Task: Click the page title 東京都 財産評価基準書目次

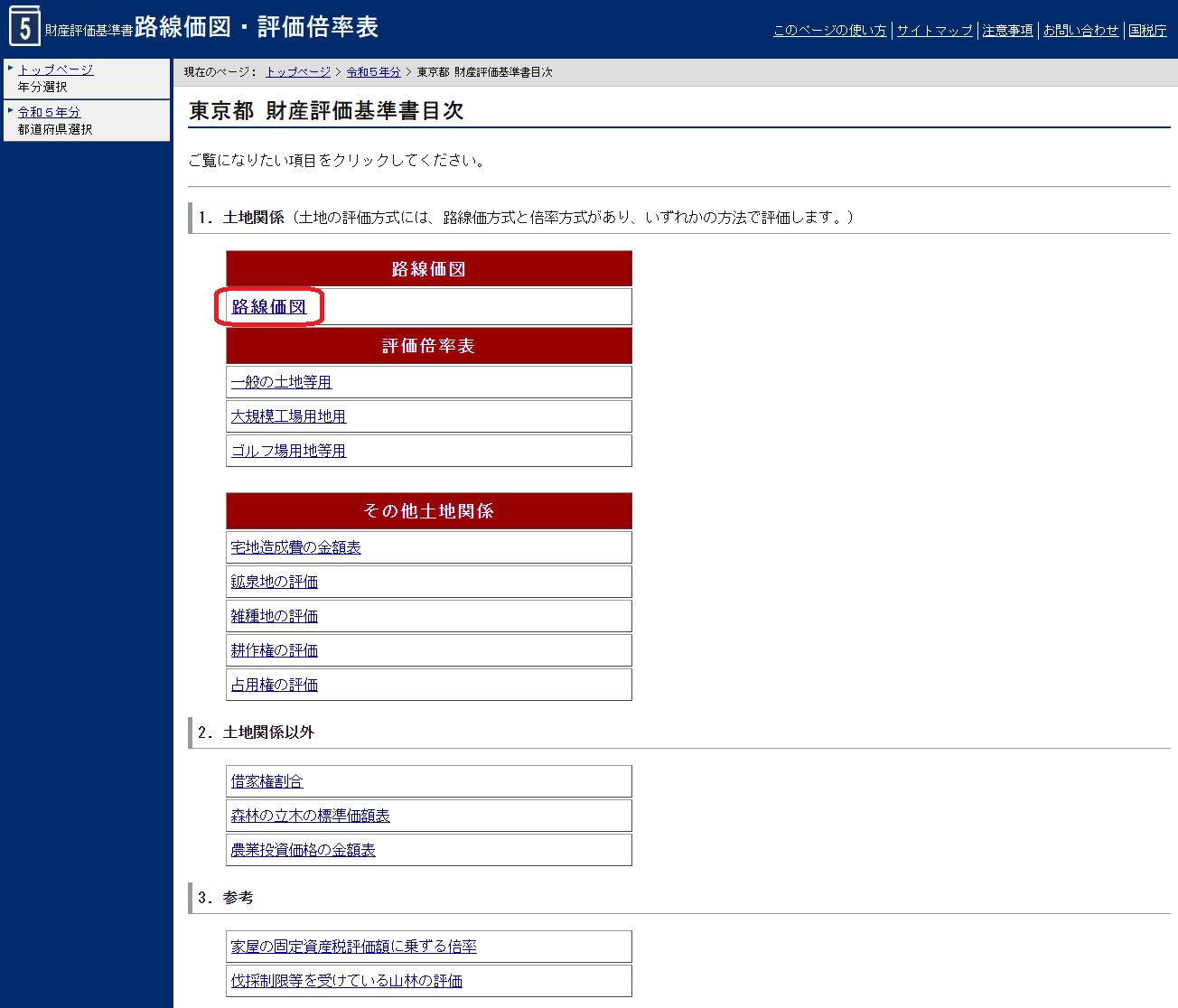Action: [x=326, y=111]
